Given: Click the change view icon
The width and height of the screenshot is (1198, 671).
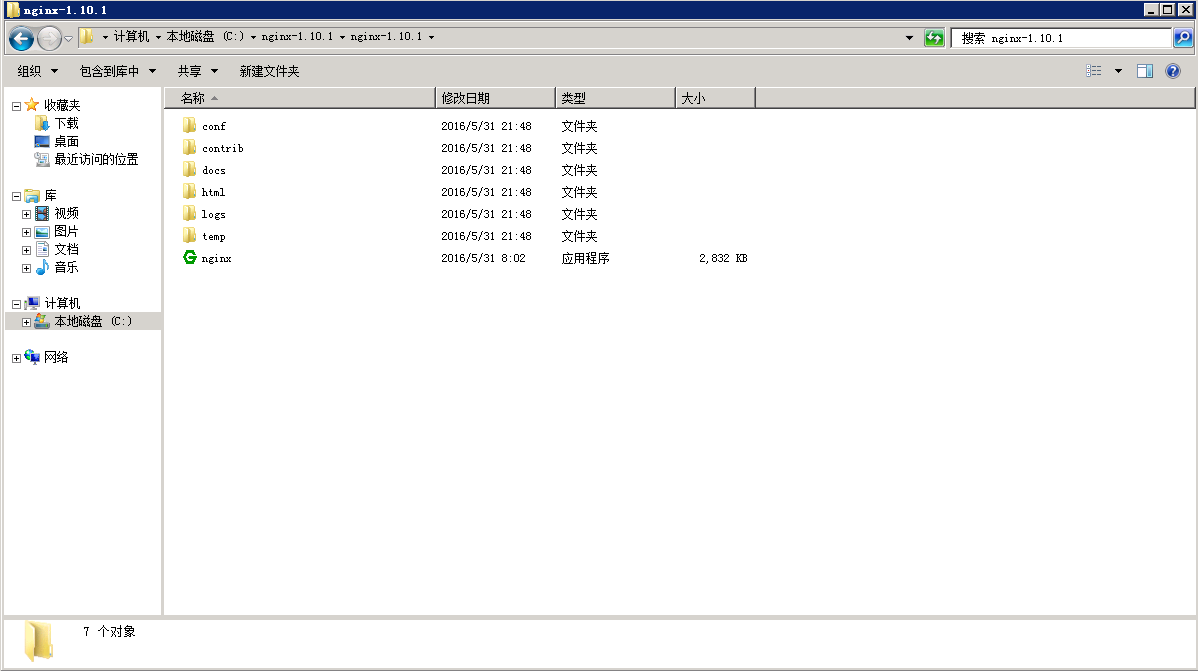Looking at the screenshot, I should (x=1093, y=71).
